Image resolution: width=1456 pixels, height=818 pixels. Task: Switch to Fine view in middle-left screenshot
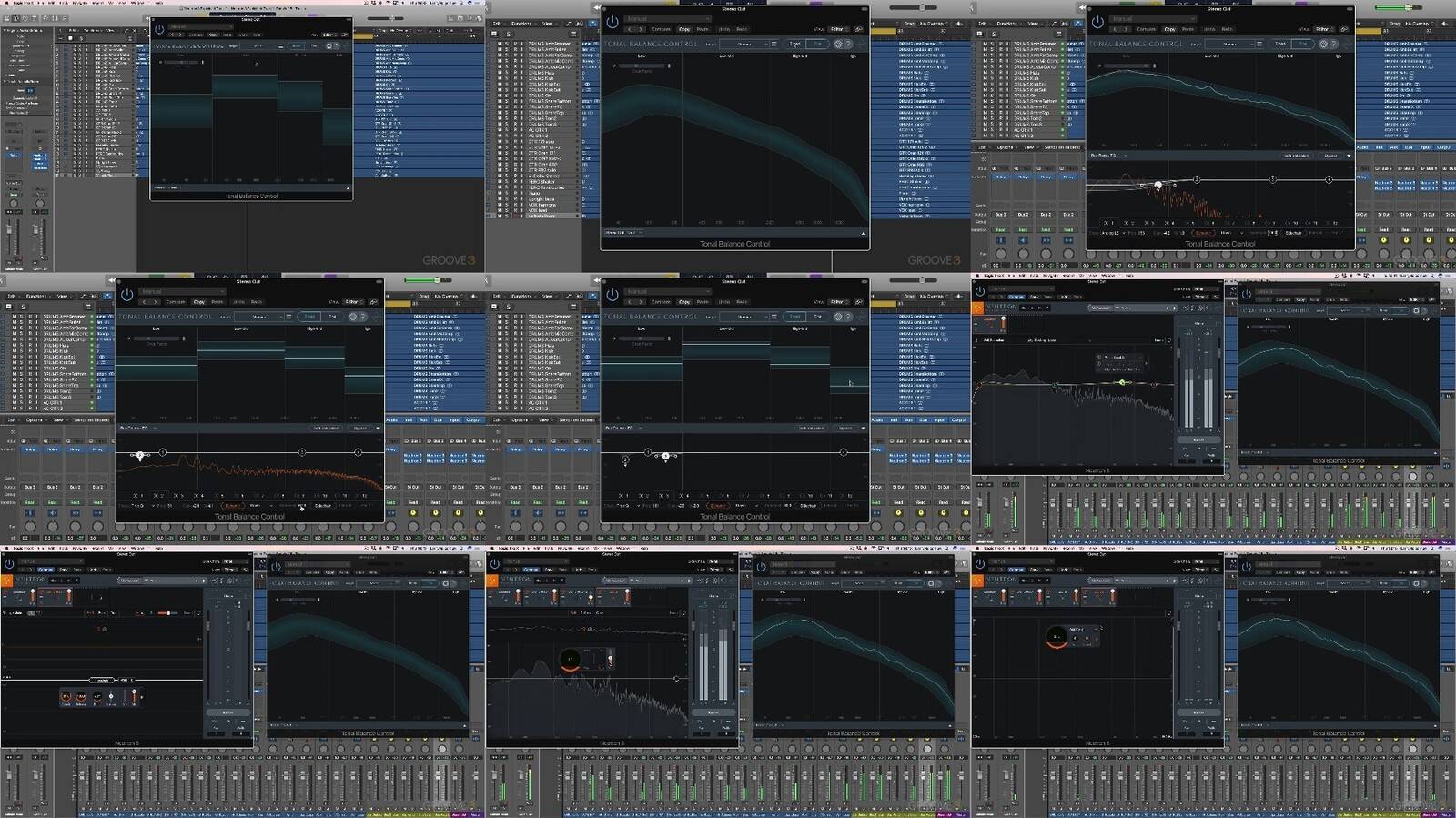click(x=332, y=317)
